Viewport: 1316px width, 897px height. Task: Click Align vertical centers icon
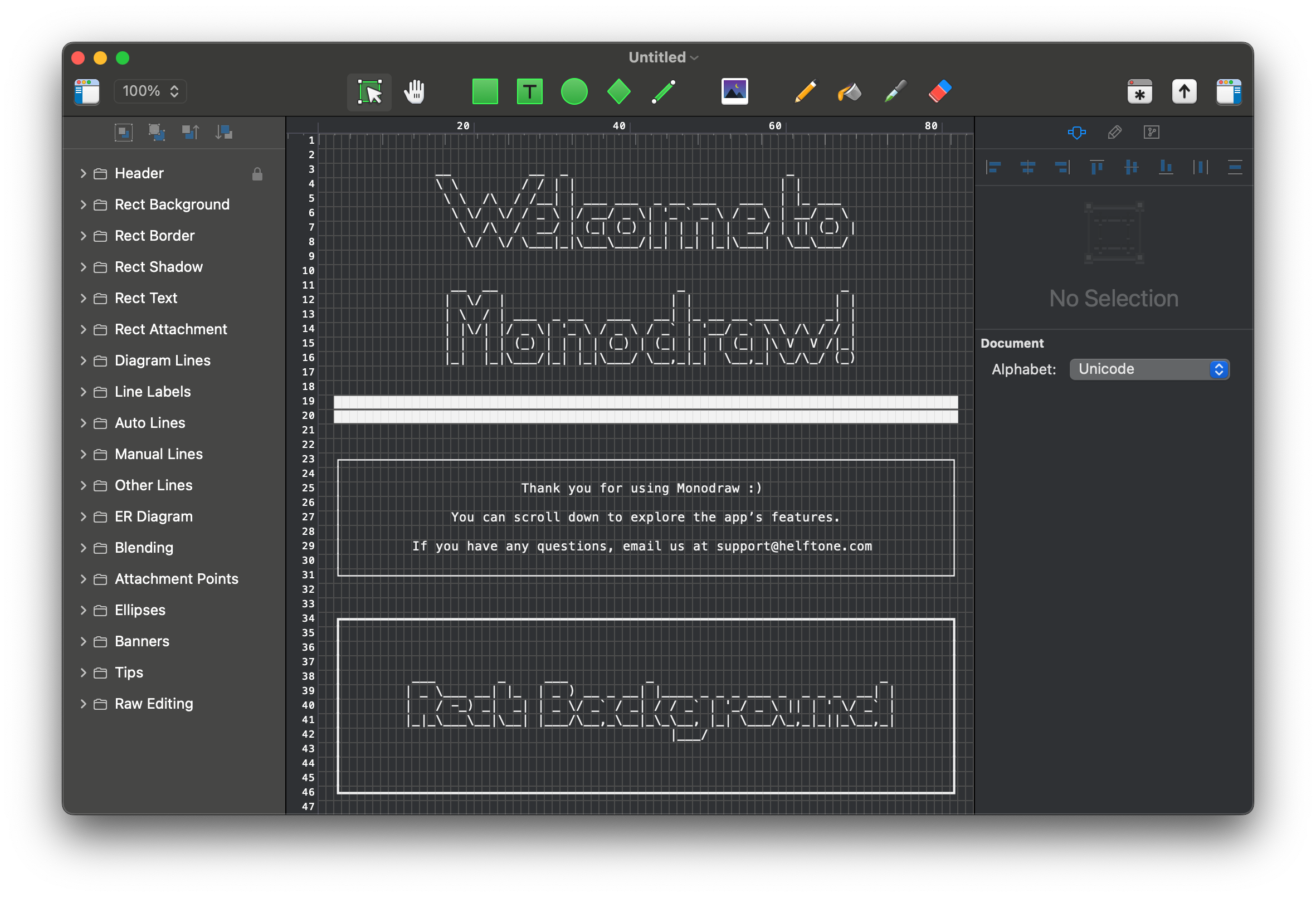(1132, 167)
